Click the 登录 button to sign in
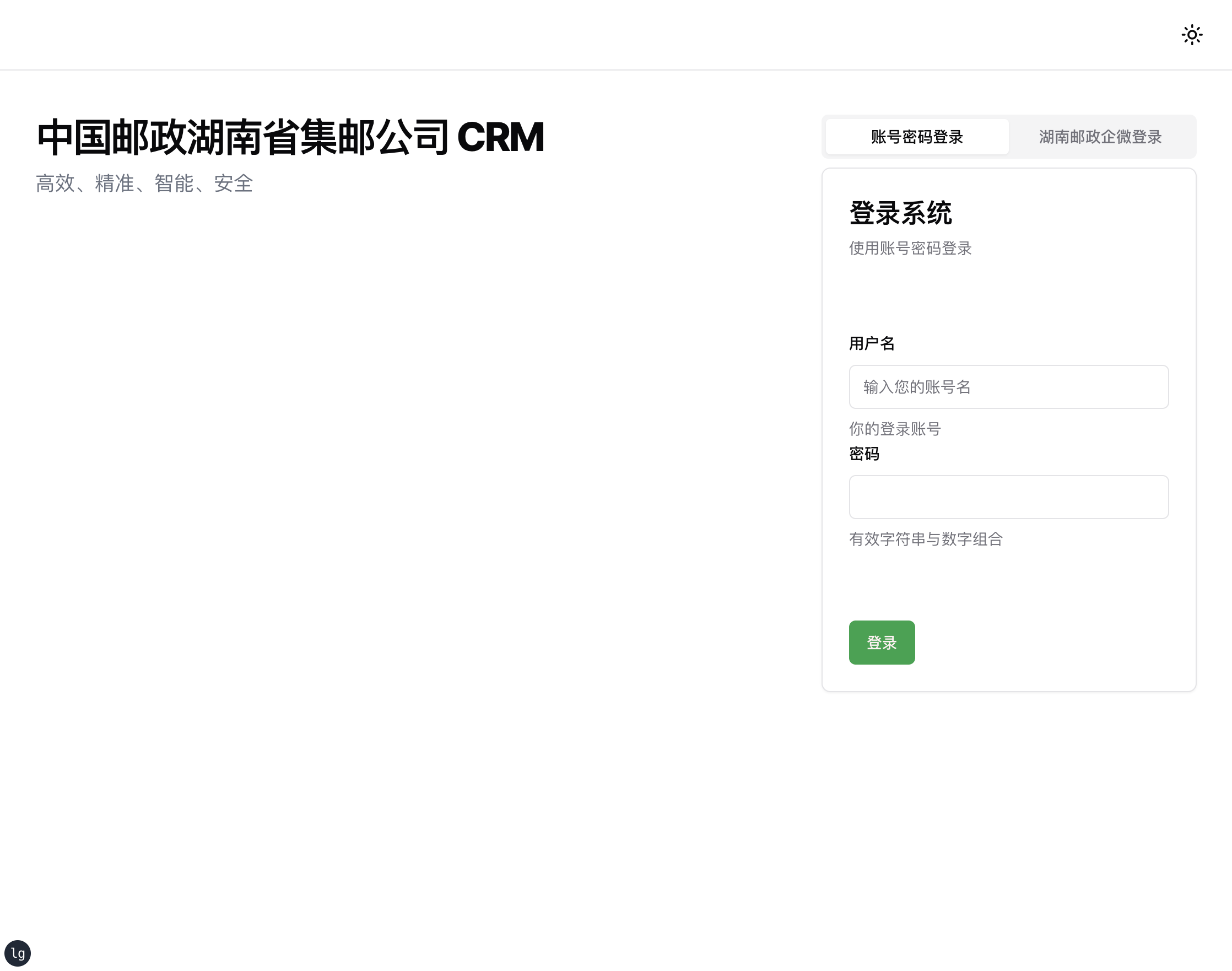This screenshot has height=971, width=1232. [x=882, y=643]
